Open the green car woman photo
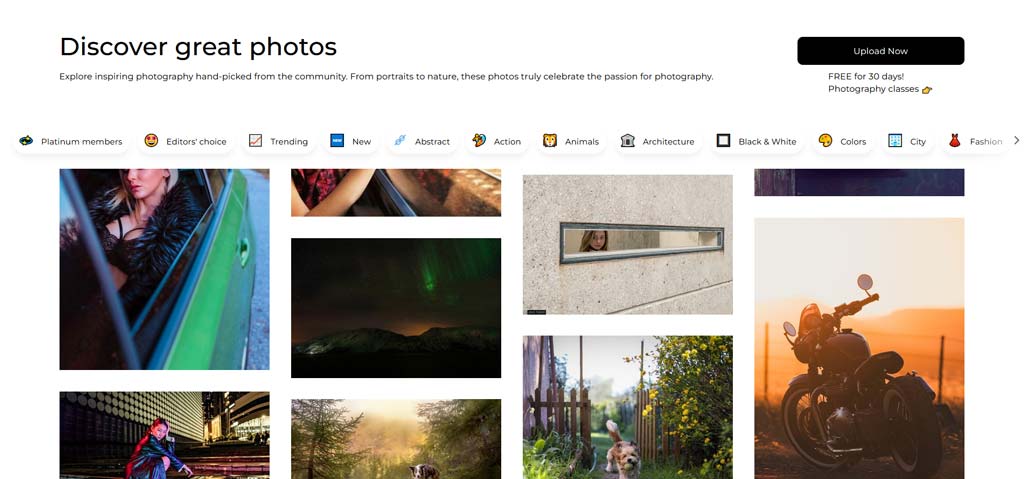This screenshot has width=1024, height=479. (164, 269)
